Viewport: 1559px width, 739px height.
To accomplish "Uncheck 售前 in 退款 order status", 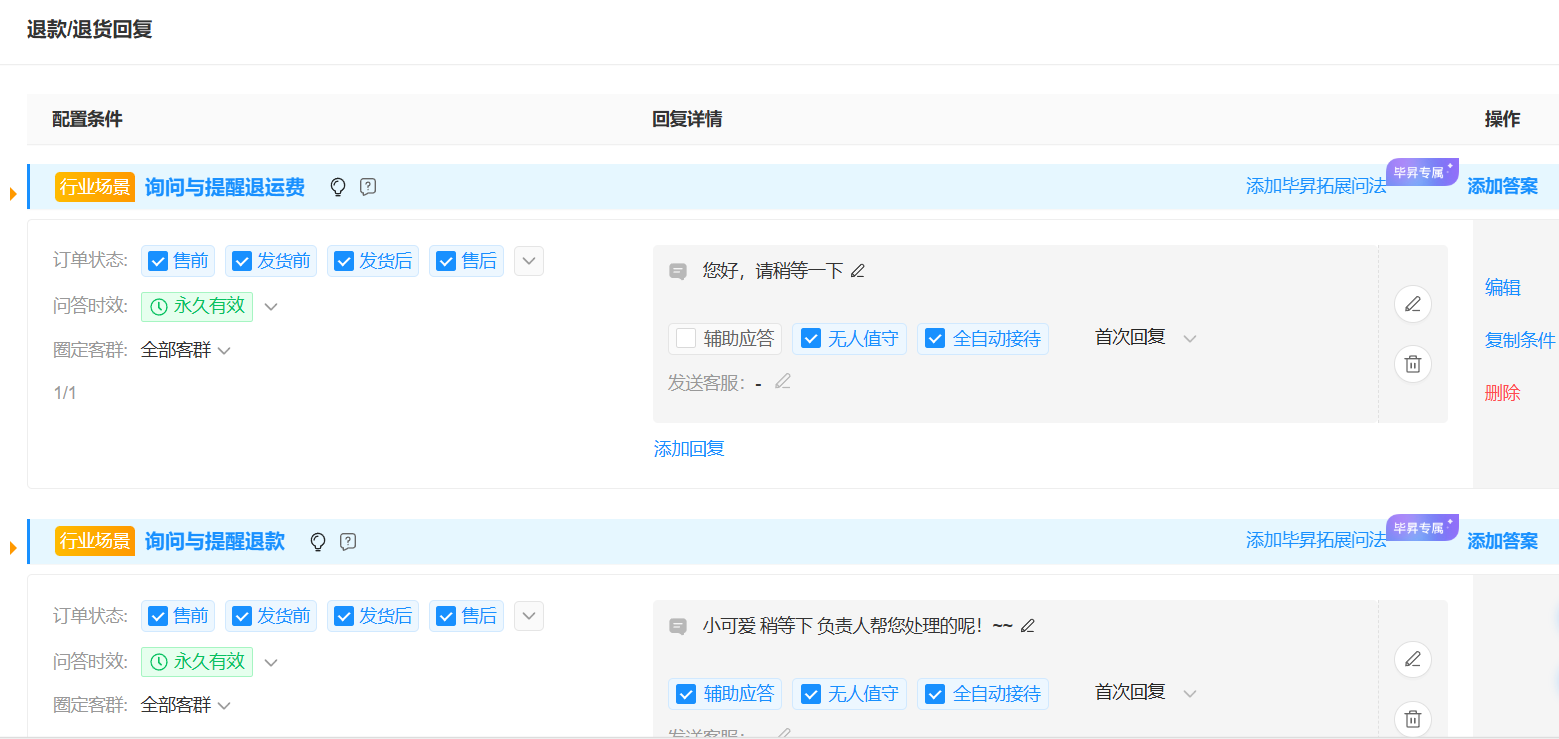I will click(157, 616).
